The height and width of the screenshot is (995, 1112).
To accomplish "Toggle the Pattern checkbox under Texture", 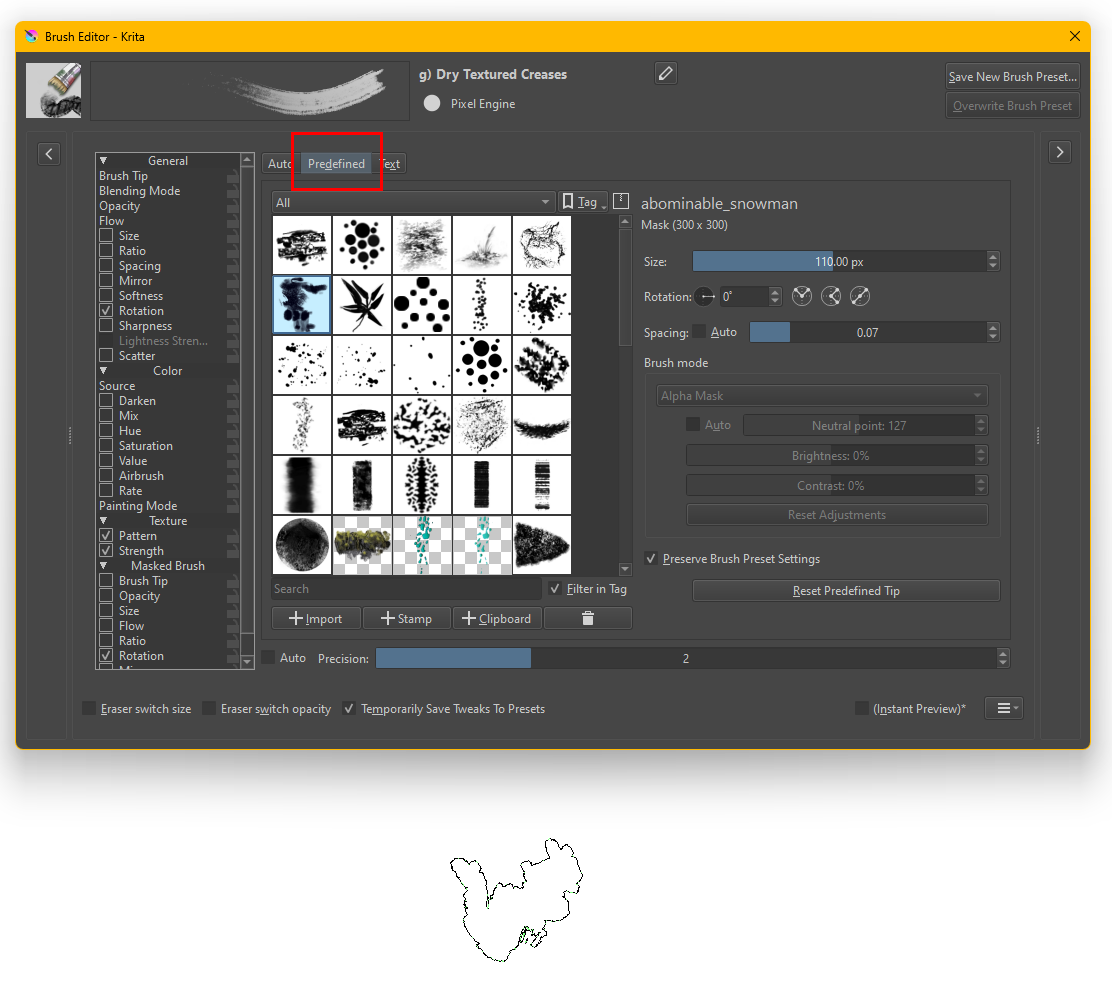I will pyautogui.click(x=106, y=535).
